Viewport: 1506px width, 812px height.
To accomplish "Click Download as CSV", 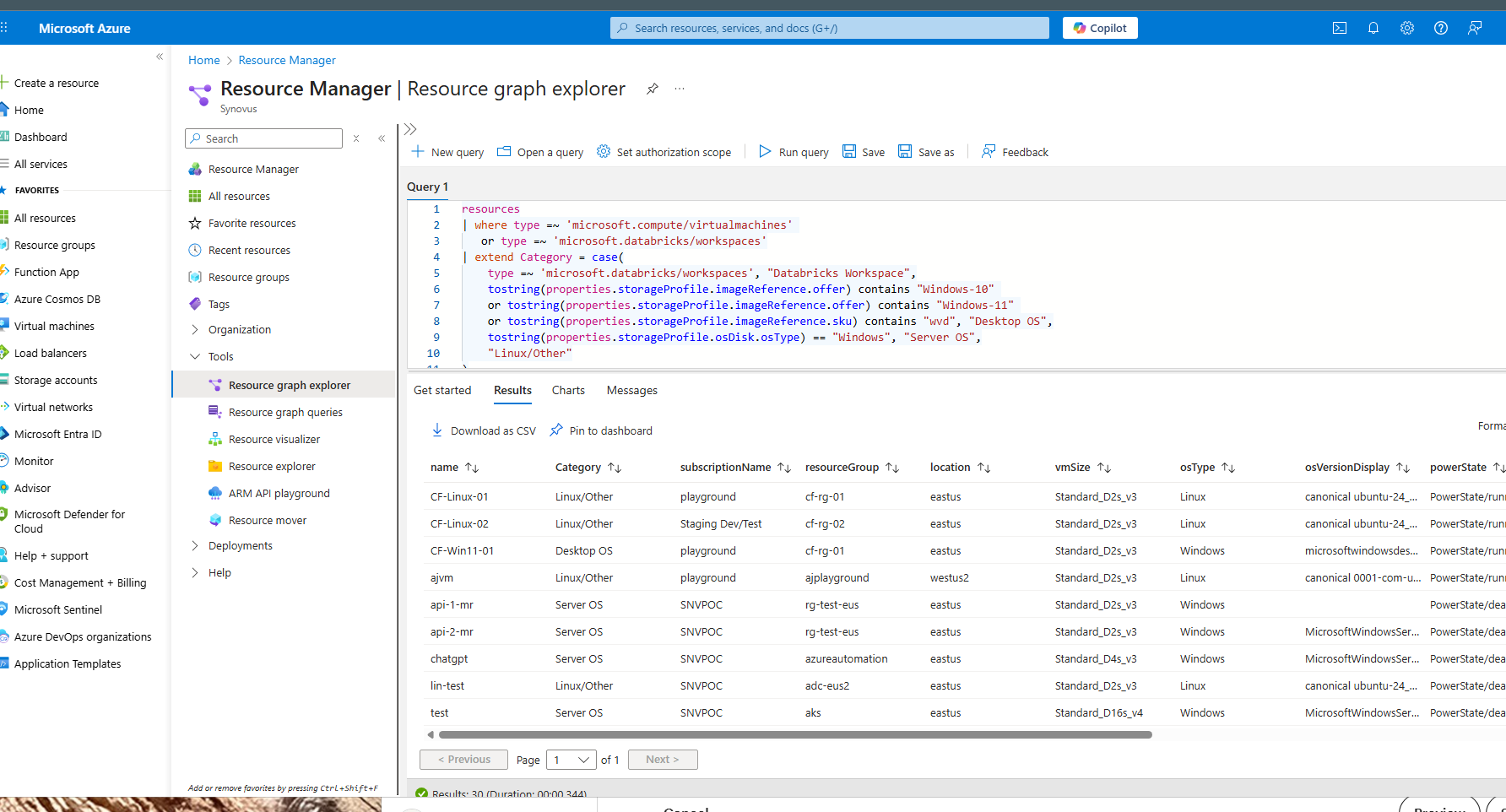I will click(x=483, y=430).
